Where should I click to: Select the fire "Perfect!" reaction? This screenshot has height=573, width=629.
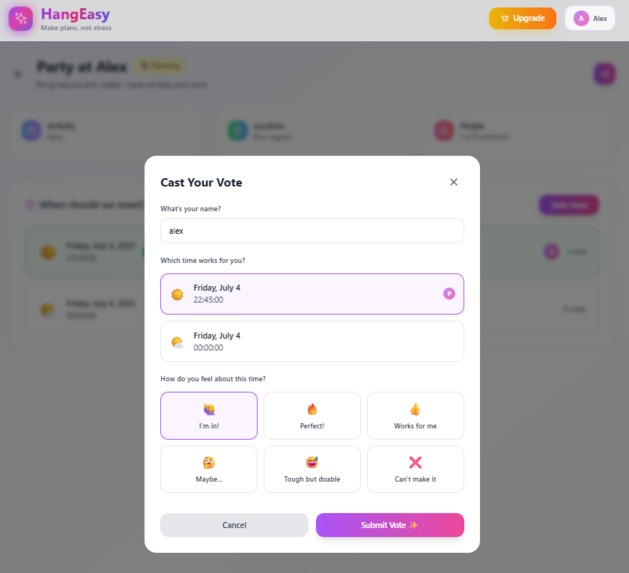(x=312, y=416)
